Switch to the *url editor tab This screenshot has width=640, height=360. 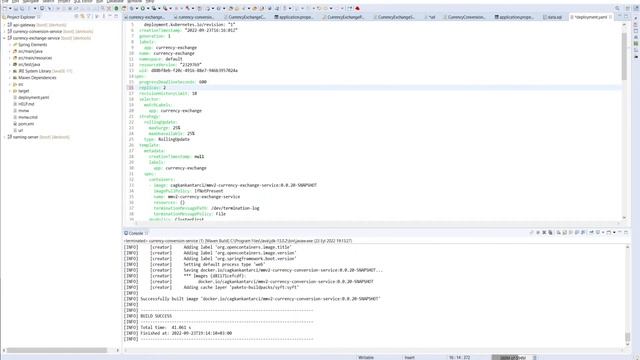[x=431, y=17]
